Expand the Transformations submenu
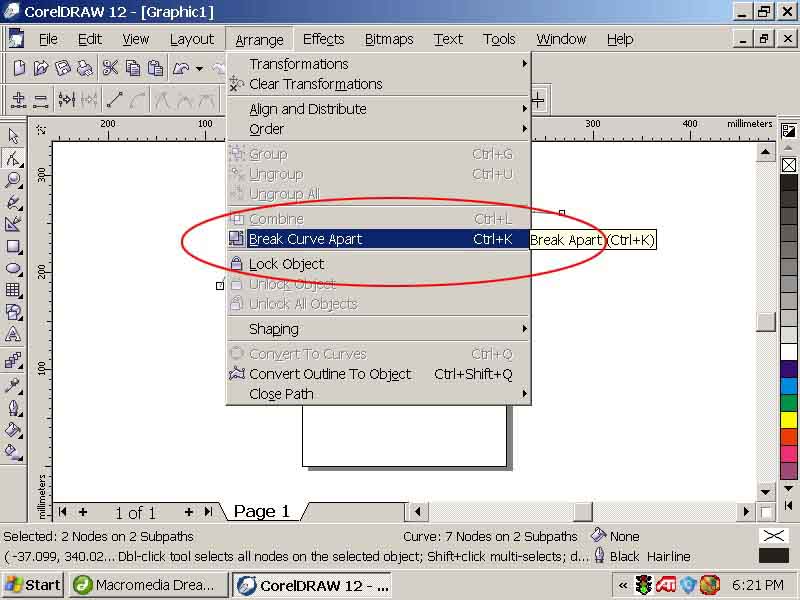800x600 pixels. (378, 64)
